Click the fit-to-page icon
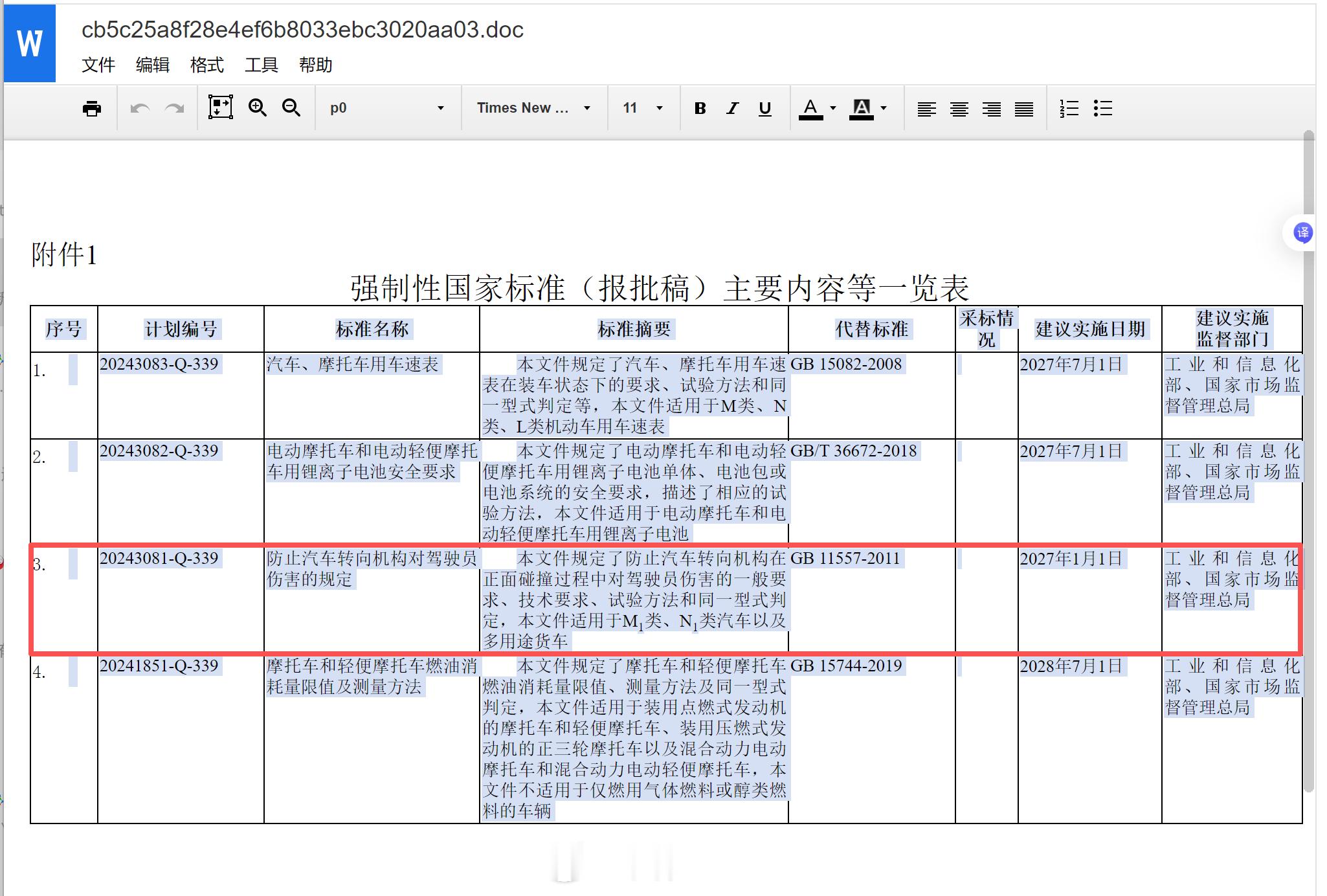This screenshot has height=896, width=1327. click(x=220, y=107)
